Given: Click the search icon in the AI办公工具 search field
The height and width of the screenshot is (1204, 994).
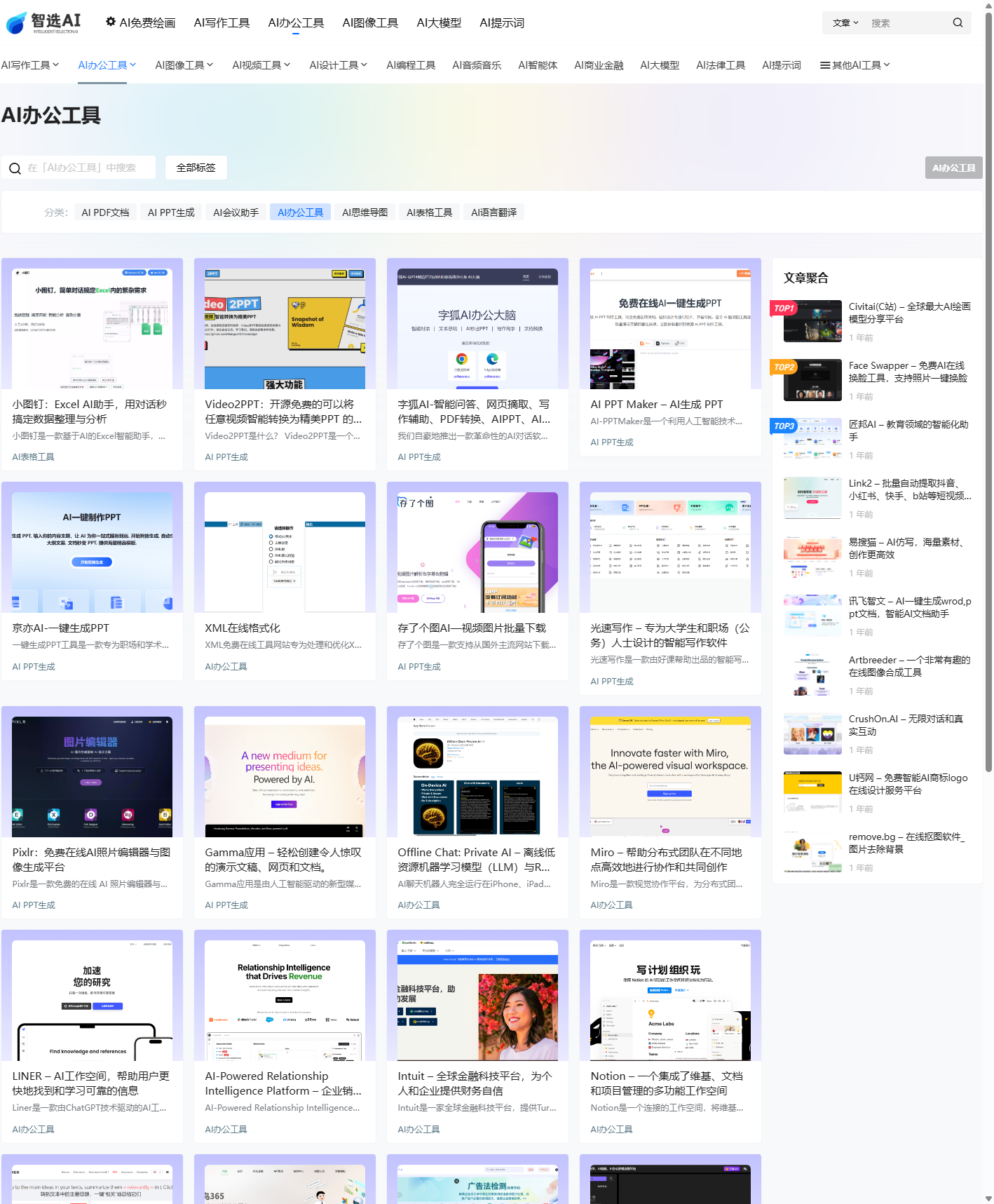Looking at the screenshot, I should (x=15, y=168).
